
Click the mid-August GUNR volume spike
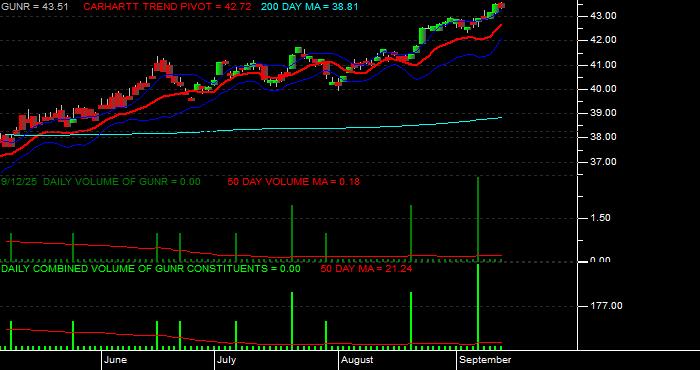411,233
